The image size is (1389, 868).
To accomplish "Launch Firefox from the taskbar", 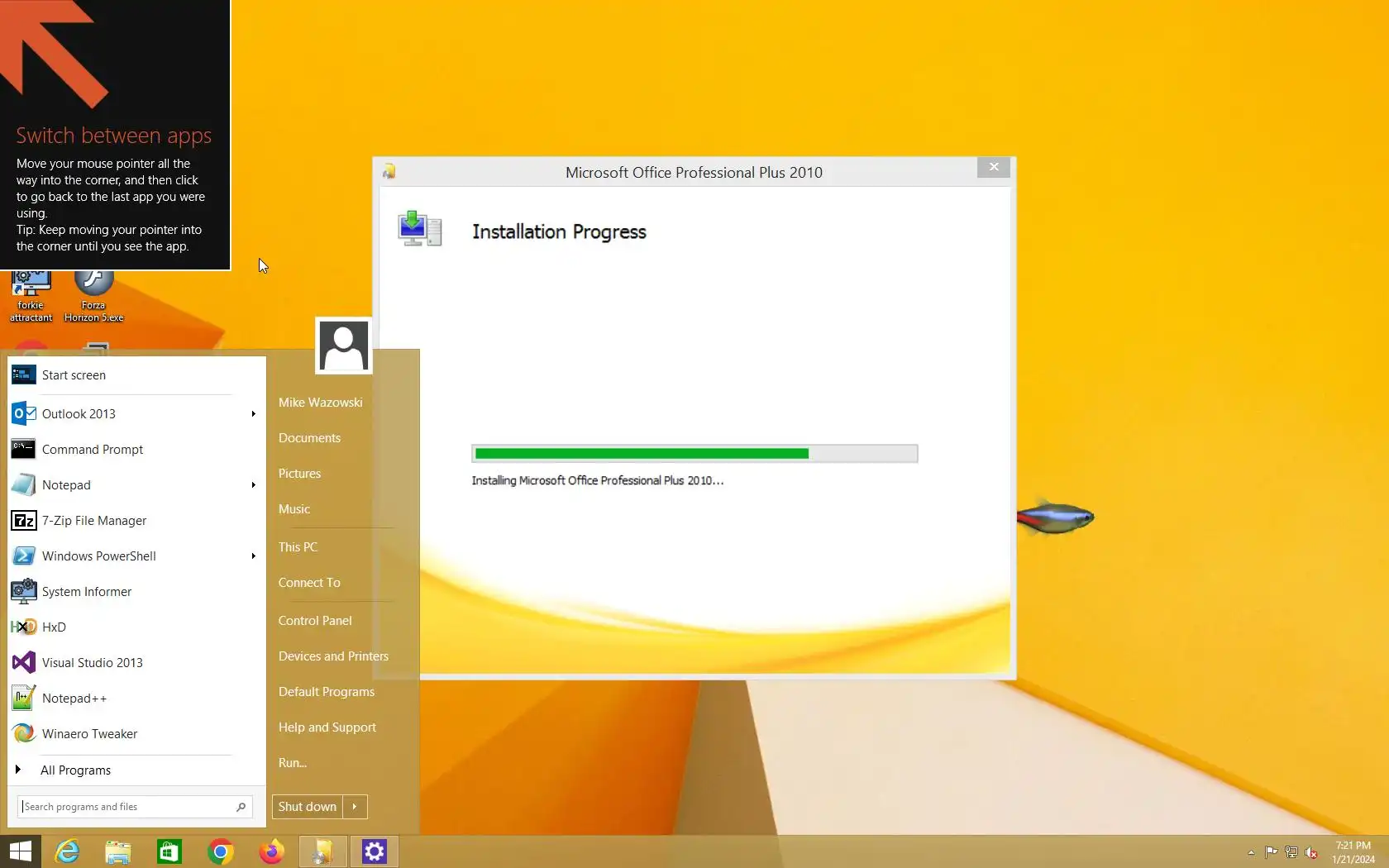I will [x=272, y=851].
